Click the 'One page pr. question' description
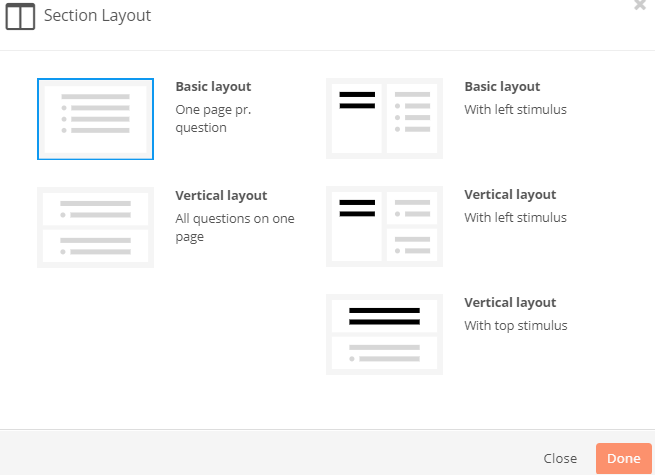The image size is (655, 475). 213,119
